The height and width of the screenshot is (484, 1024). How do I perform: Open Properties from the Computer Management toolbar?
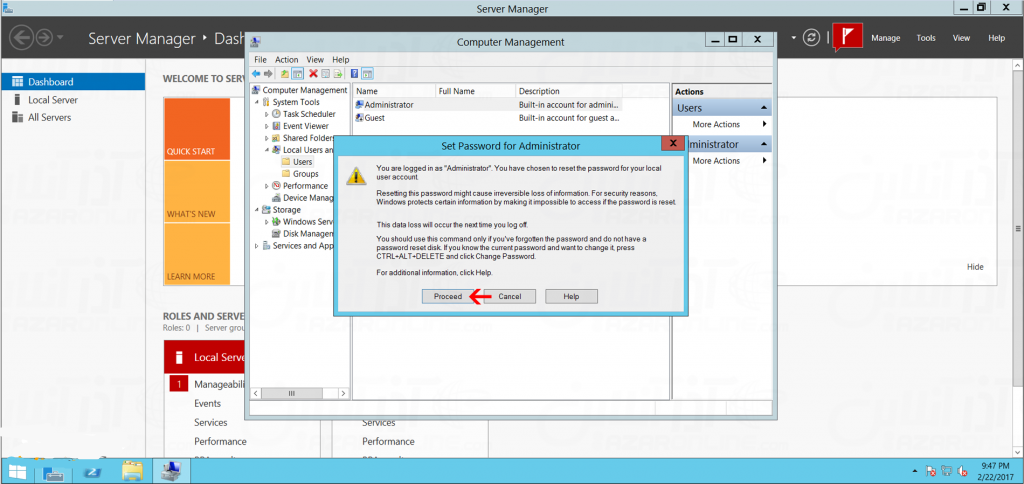click(325, 73)
